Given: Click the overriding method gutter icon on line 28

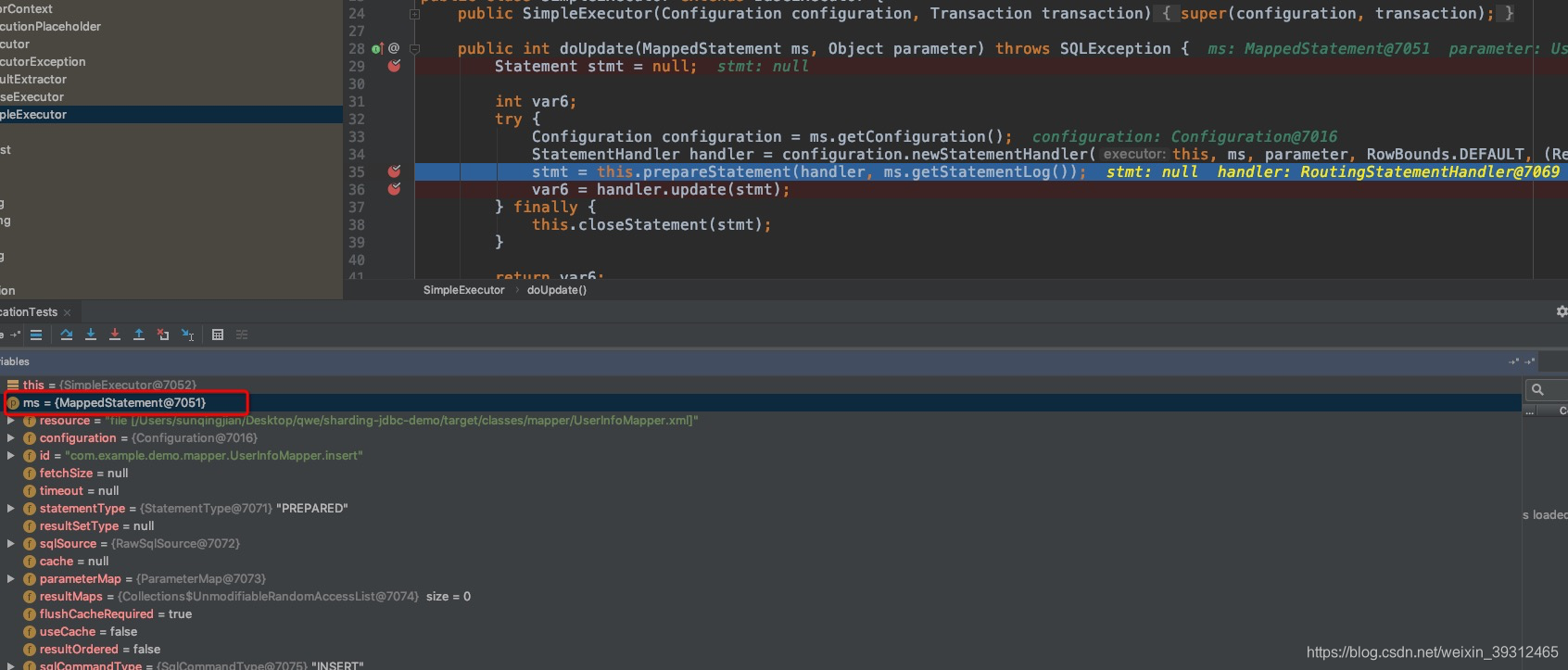Looking at the screenshot, I should coord(377,48).
